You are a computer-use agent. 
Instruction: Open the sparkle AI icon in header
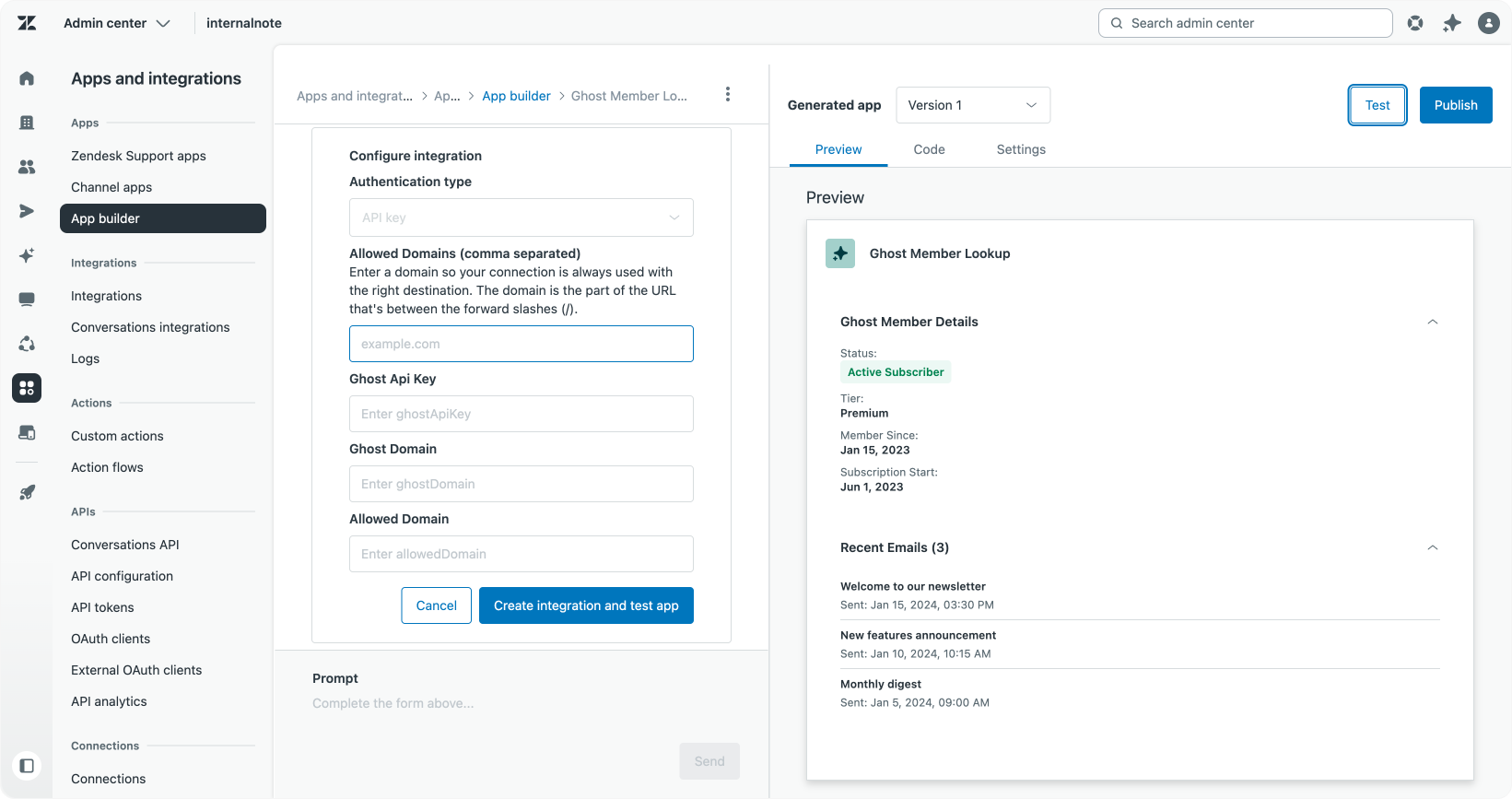1452,23
